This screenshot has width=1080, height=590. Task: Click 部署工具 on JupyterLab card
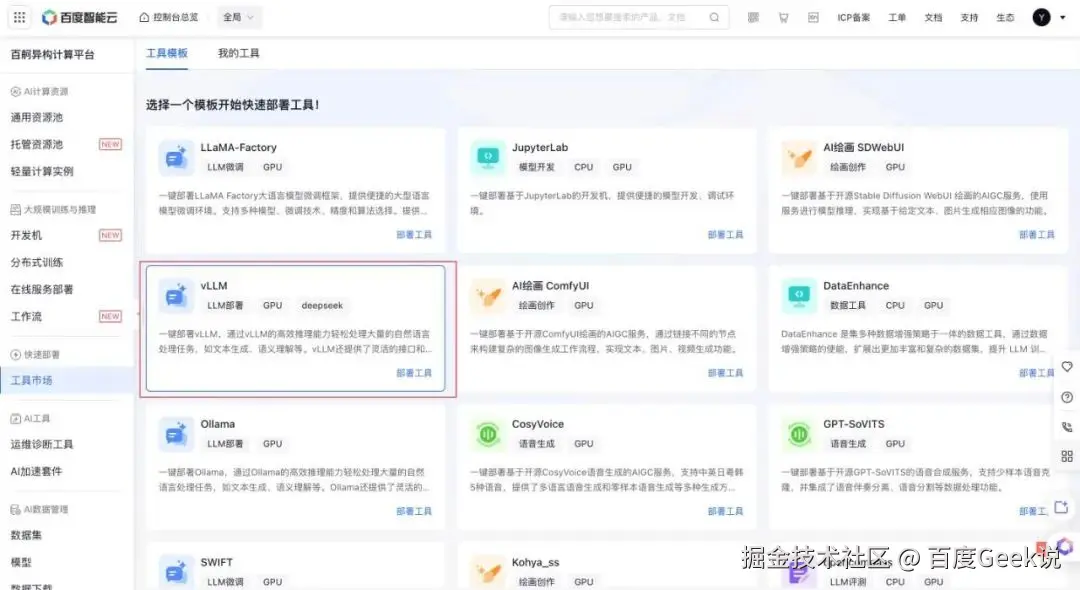(x=725, y=235)
